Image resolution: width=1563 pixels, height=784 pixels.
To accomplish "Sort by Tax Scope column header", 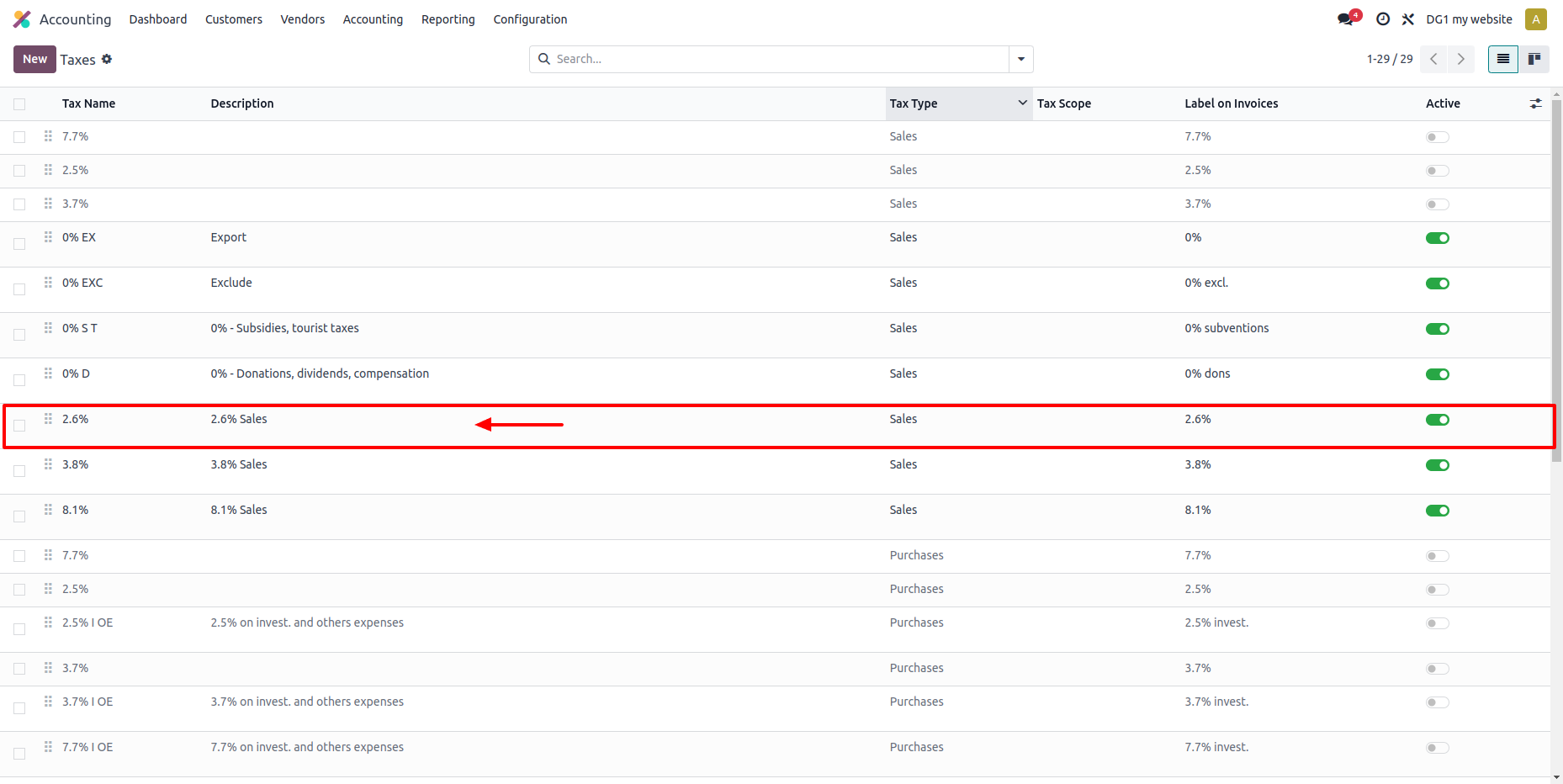I will coord(1063,103).
